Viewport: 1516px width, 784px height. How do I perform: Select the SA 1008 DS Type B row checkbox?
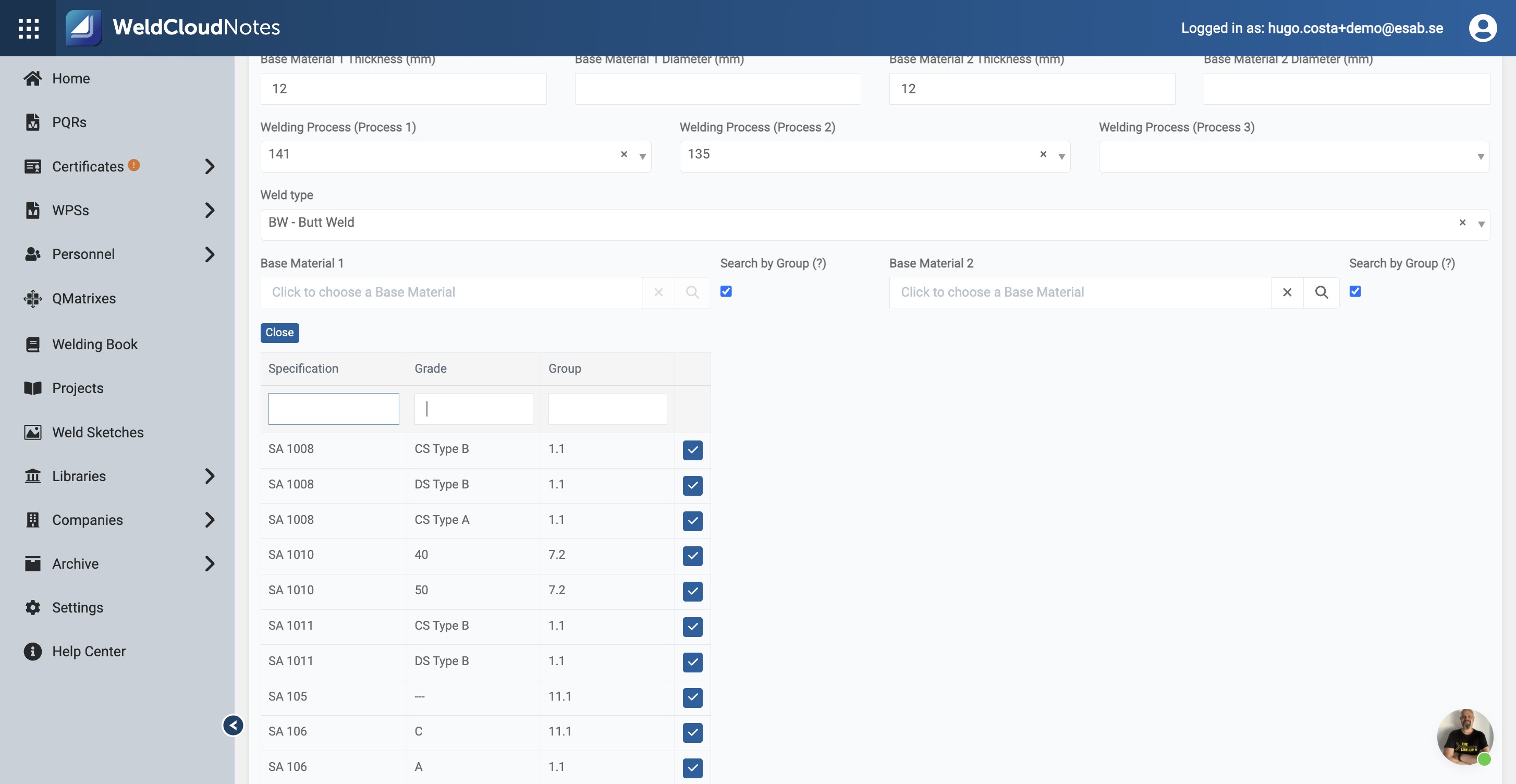pos(693,486)
